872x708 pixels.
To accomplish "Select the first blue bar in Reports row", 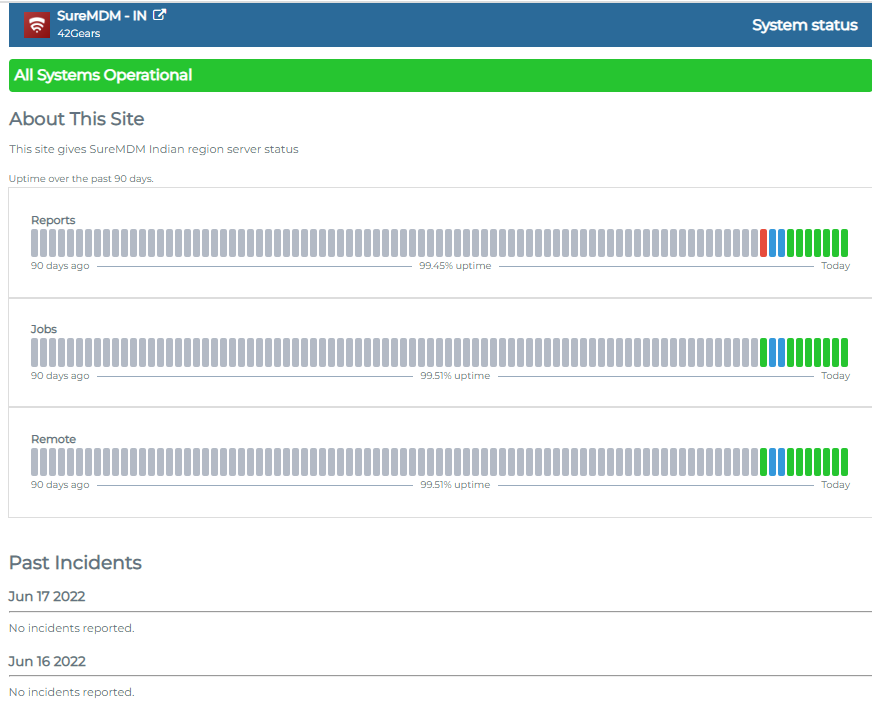I will click(x=772, y=243).
